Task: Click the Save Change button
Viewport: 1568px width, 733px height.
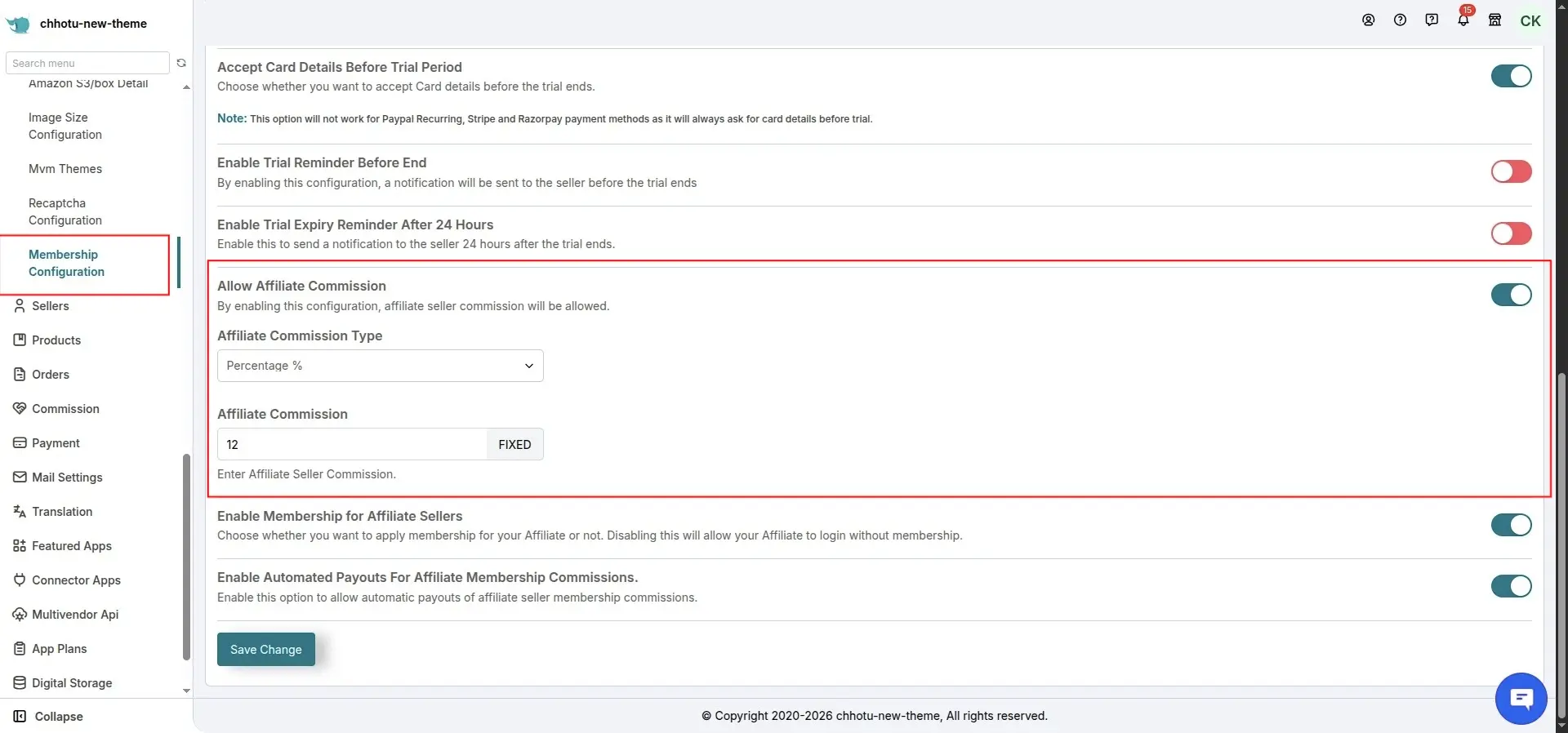Action: click(x=266, y=650)
